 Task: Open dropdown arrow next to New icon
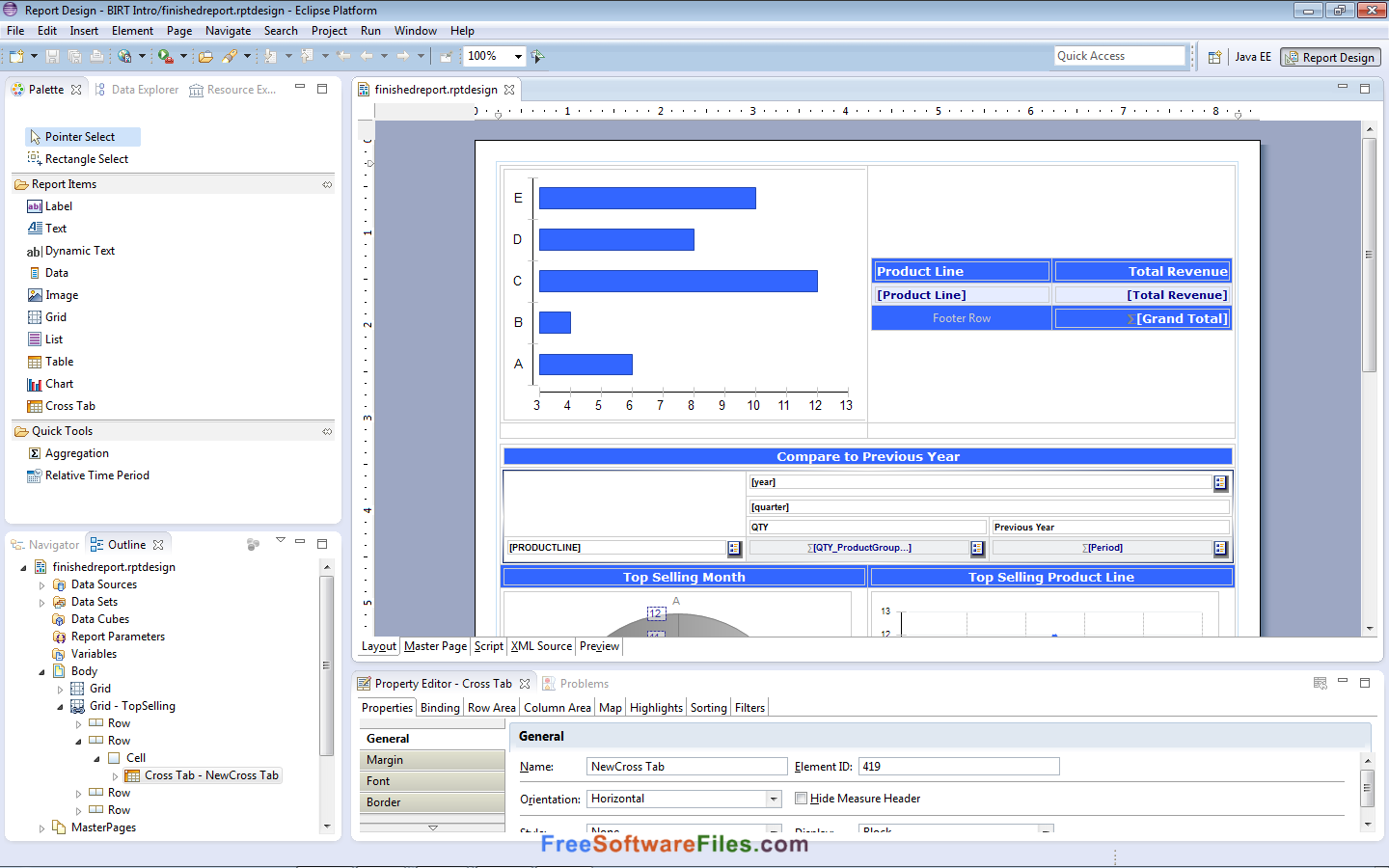point(34,56)
